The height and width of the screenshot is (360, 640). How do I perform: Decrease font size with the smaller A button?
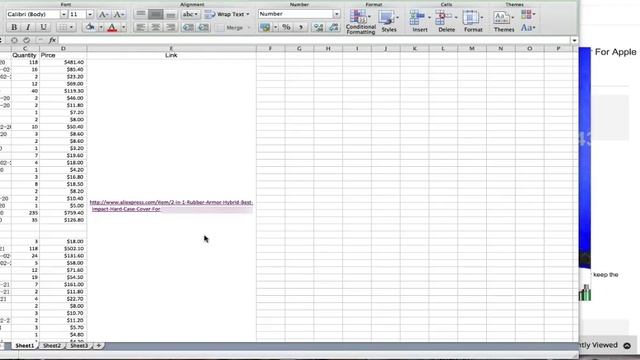(x=119, y=15)
